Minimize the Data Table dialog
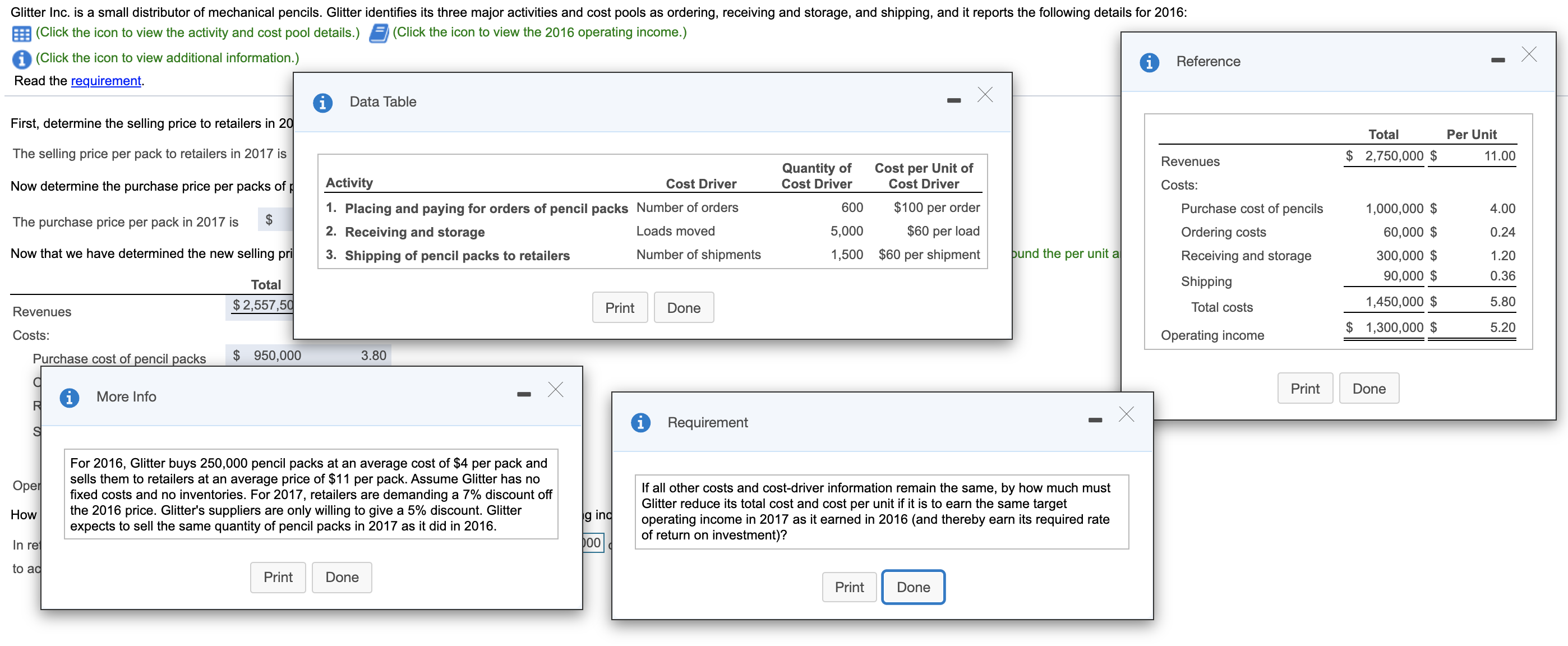The image size is (1568, 646). click(x=953, y=101)
